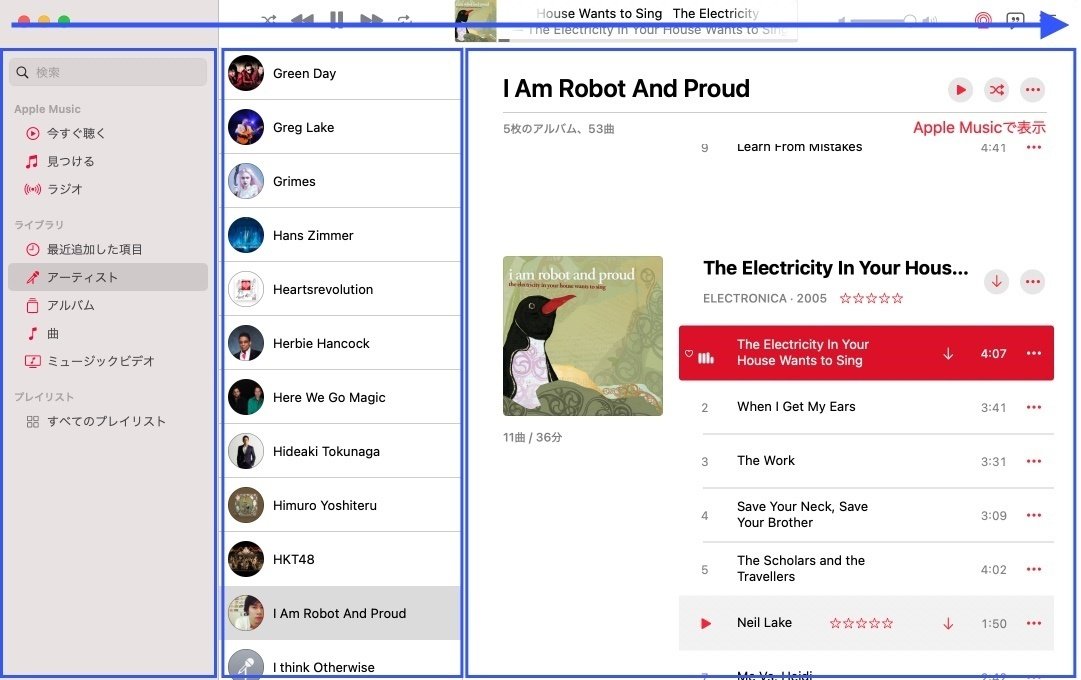Shuffle the artist's songs with the red shuffle button
Screen dimensions: 1081x680
click(x=996, y=90)
